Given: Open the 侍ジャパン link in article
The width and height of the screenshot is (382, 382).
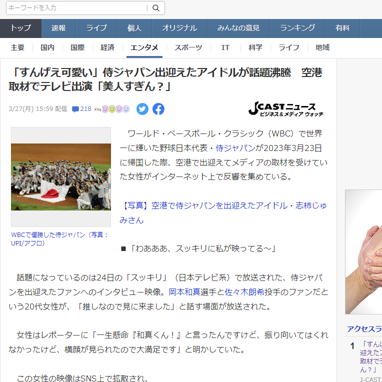Looking at the screenshot, I should 235,148.
